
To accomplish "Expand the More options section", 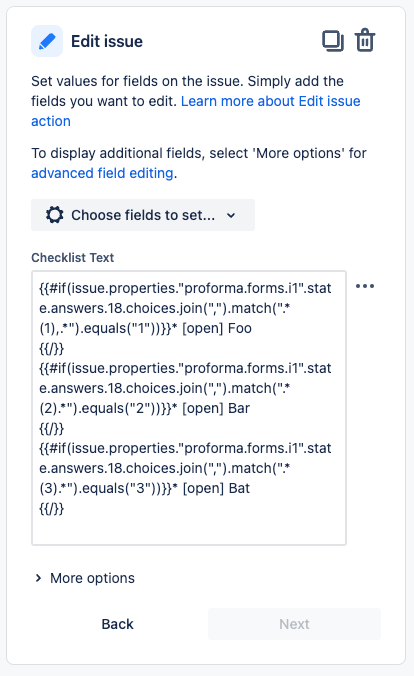I will [85, 578].
